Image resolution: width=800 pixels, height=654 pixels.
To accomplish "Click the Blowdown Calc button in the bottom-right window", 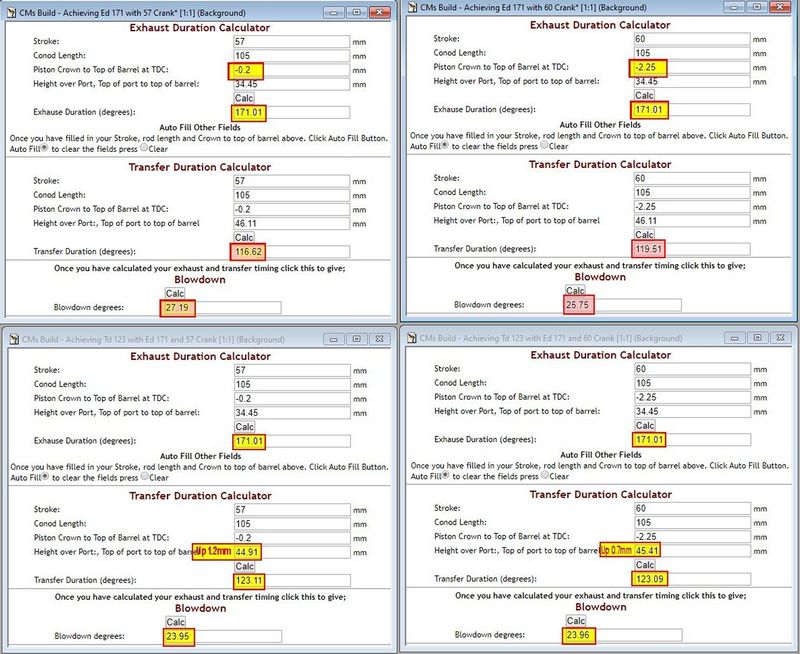I will point(576,620).
